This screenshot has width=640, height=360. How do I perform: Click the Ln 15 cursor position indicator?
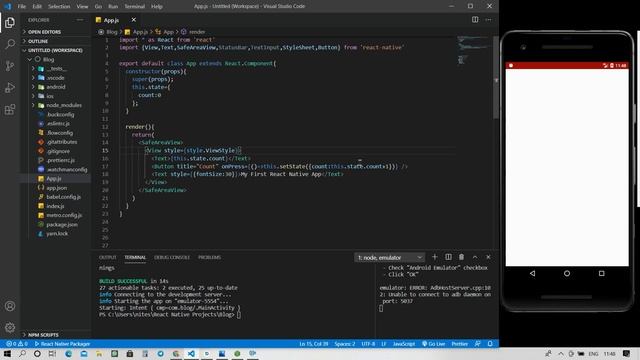pyautogui.click(x=313, y=344)
